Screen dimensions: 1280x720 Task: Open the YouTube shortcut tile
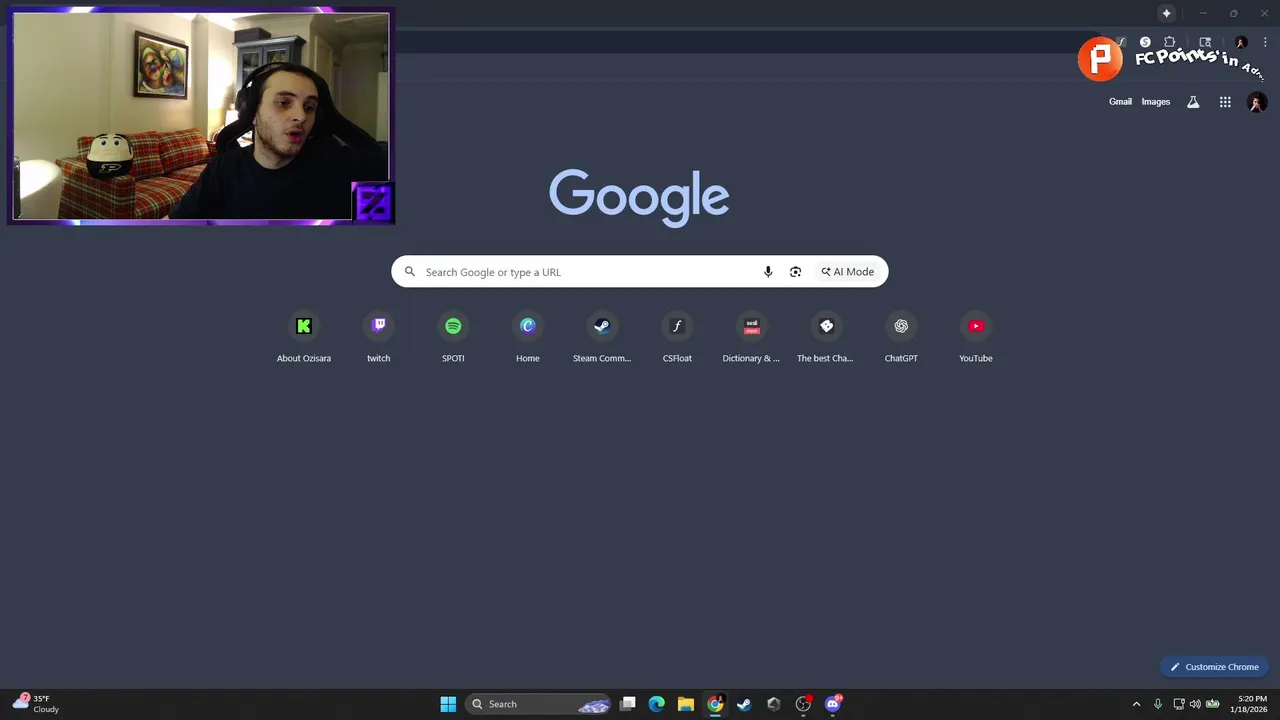click(x=975, y=338)
